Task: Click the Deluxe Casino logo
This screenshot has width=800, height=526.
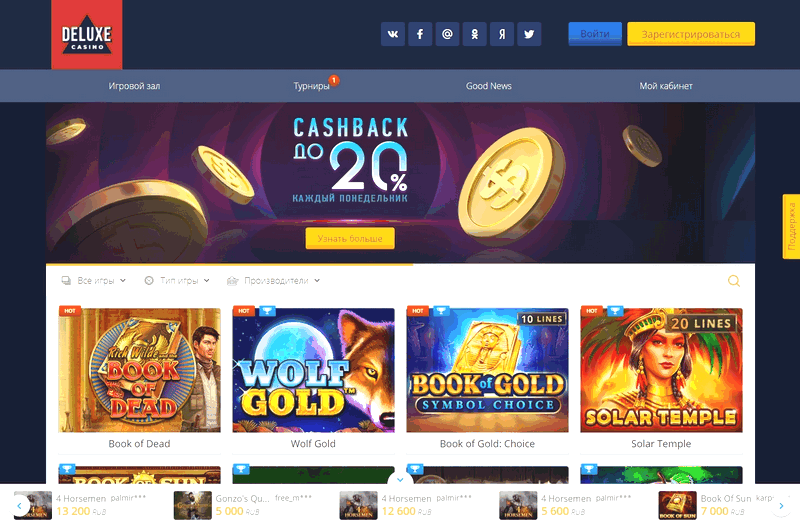Action: click(x=87, y=34)
